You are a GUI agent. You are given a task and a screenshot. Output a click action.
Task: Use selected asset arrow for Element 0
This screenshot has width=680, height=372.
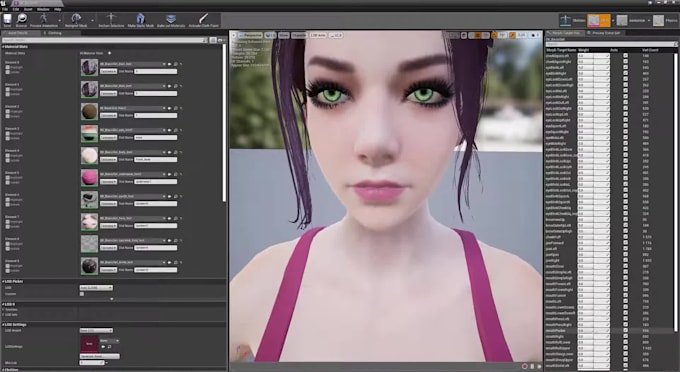(170, 64)
